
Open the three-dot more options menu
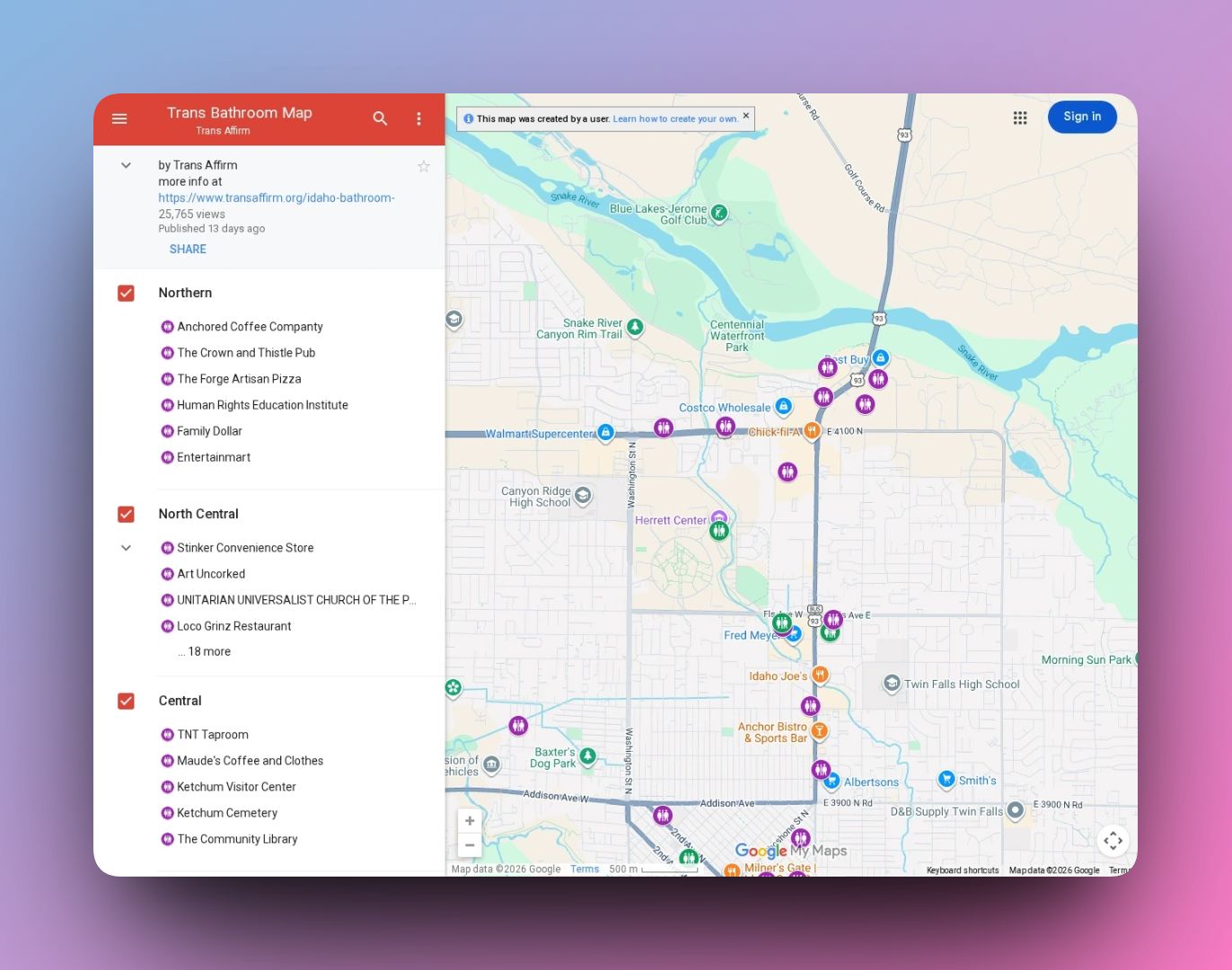418,119
